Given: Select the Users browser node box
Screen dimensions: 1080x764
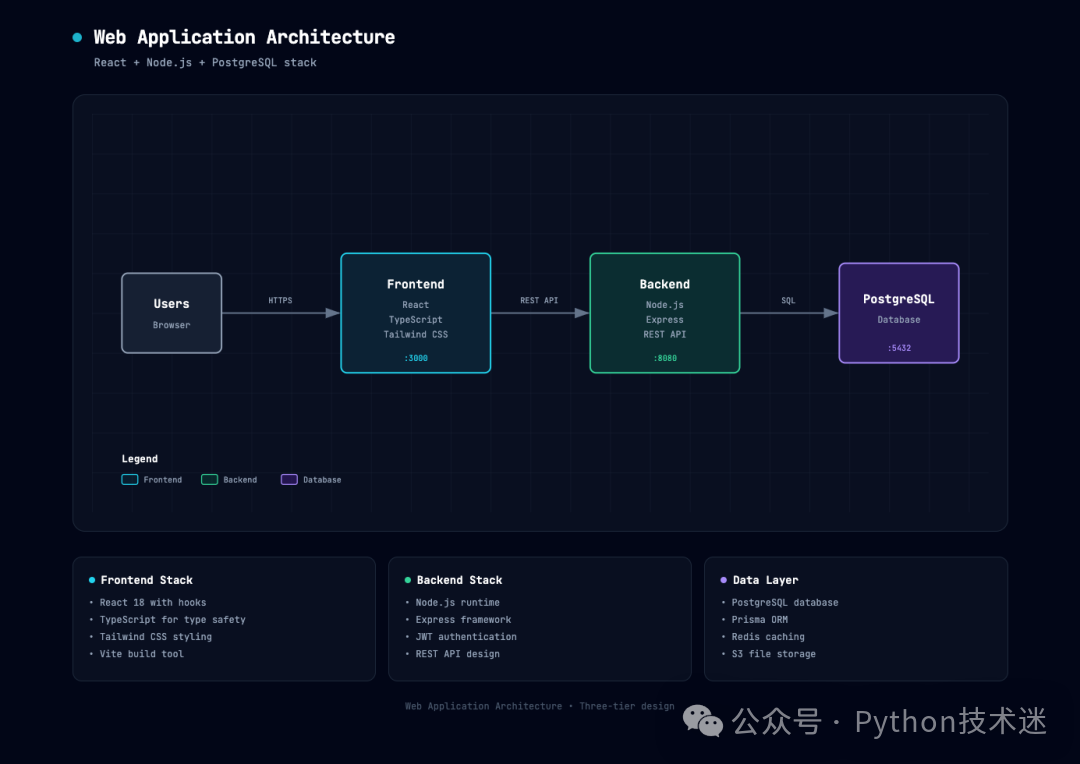Looking at the screenshot, I should tap(172, 313).
